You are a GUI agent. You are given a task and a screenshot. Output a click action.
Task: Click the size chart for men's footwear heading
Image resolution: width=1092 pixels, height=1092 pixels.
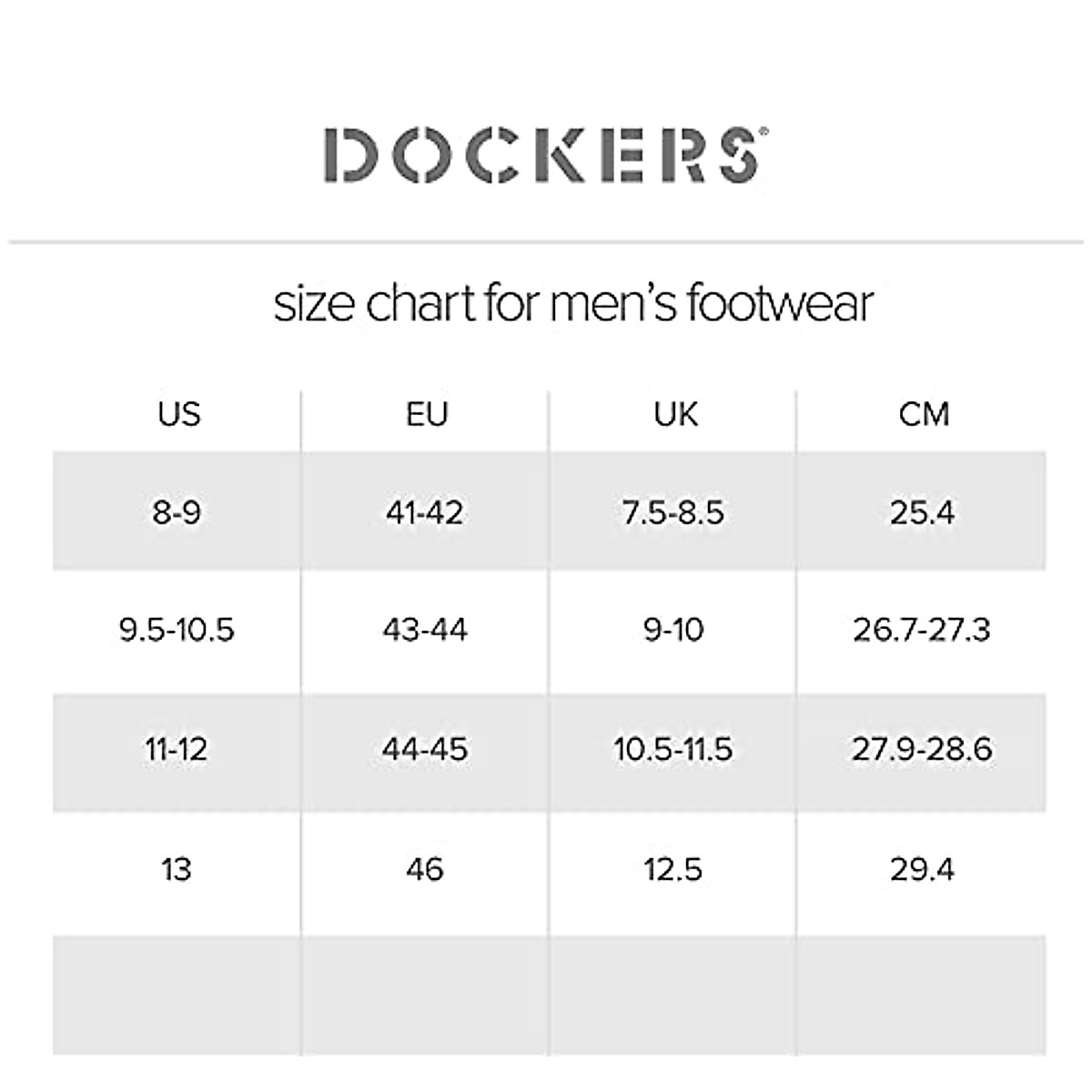[573, 303]
